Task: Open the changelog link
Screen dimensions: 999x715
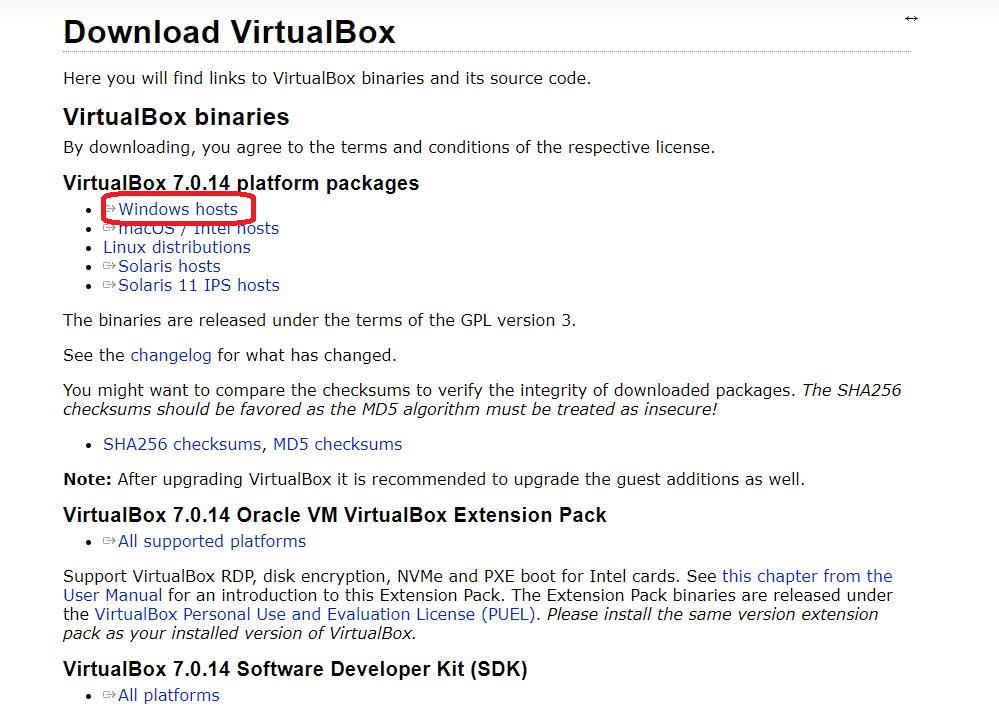Action: click(x=171, y=356)
